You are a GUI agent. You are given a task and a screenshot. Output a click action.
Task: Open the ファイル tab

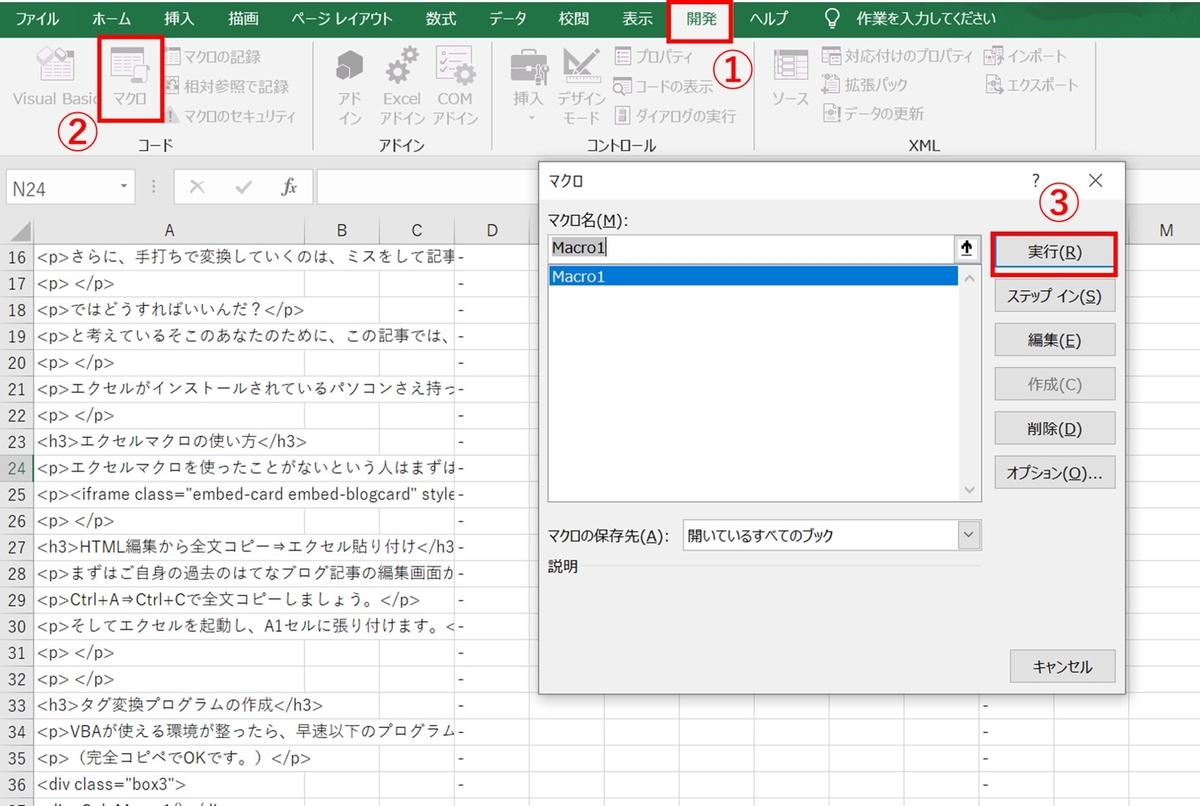pyautogui.click(x=37, y=19)
